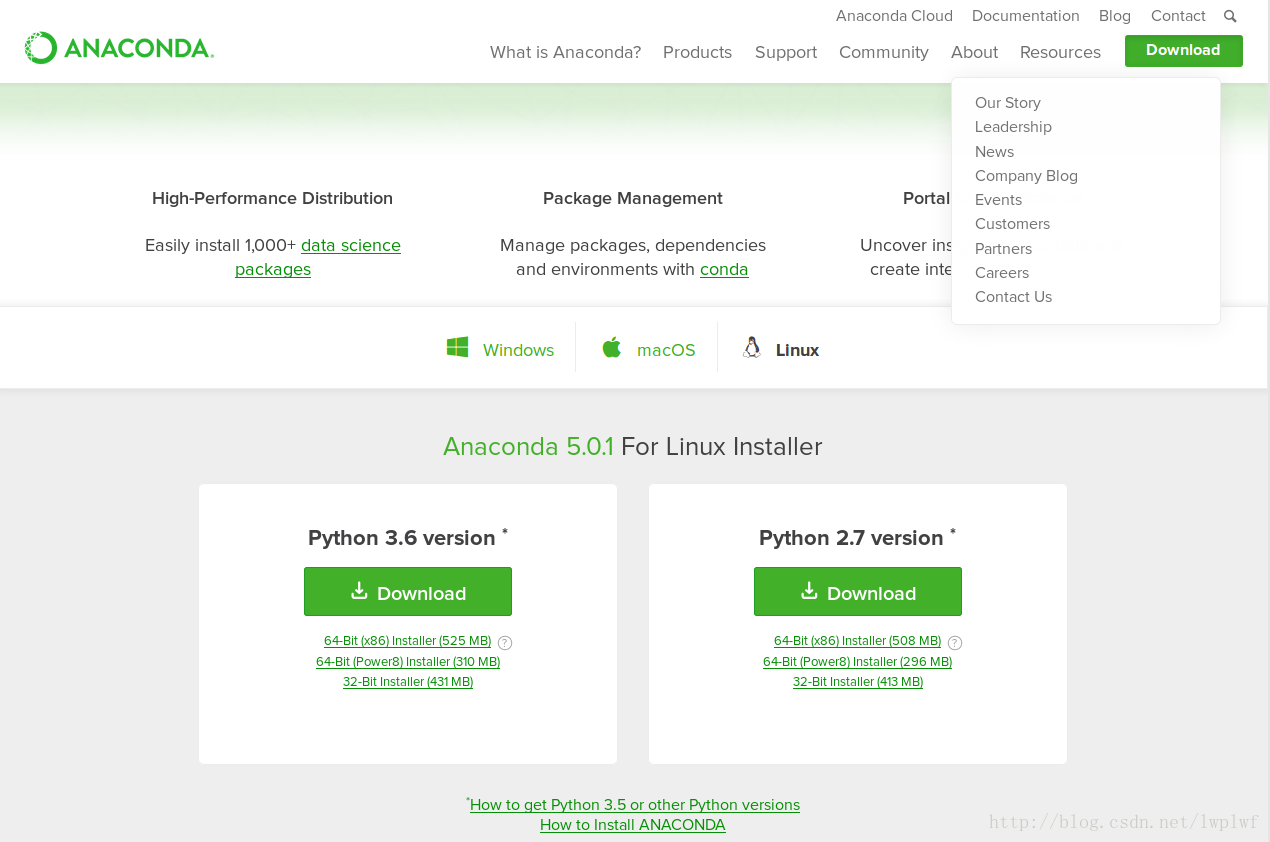Open the search magnifier icon
The height and width of the screenshot is (842, 1270).
(1230, 16)
